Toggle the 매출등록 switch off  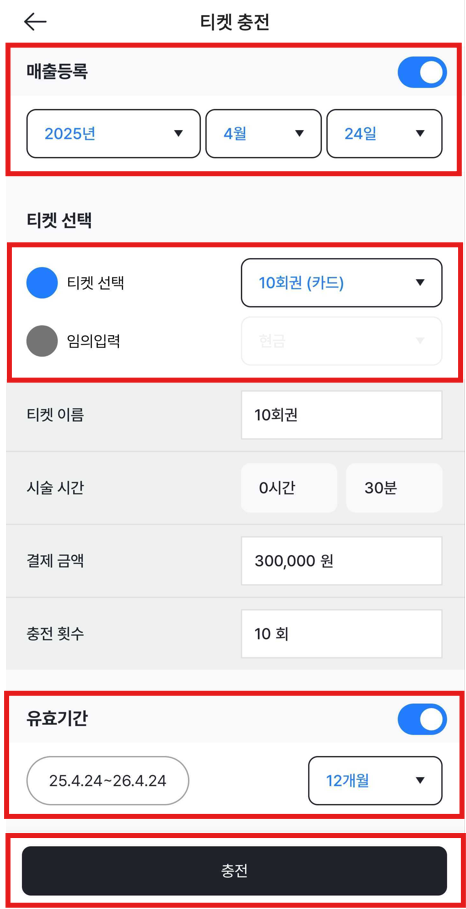click(x=422, y=72)
